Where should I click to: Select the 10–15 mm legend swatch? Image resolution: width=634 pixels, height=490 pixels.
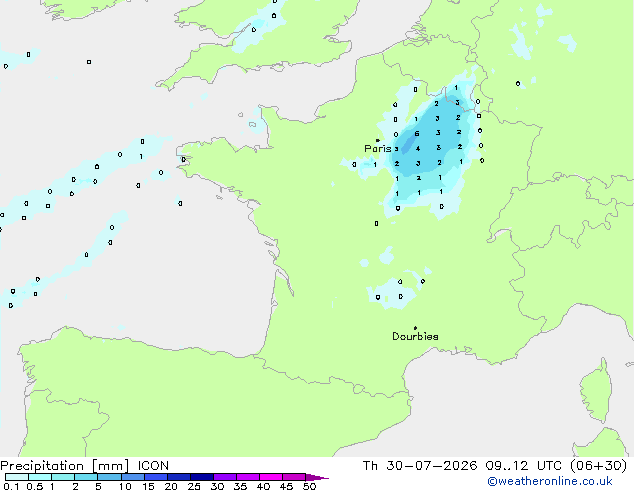tap(132, 477)
